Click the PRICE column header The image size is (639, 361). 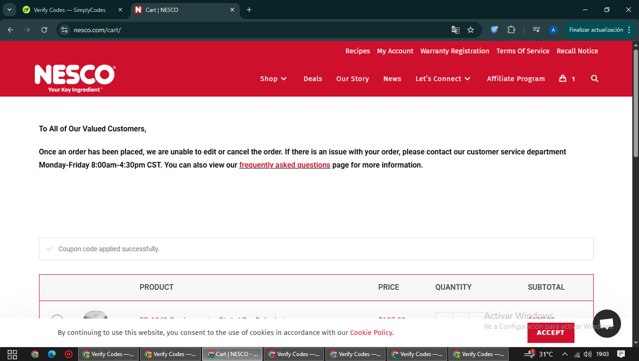(388, 287)
